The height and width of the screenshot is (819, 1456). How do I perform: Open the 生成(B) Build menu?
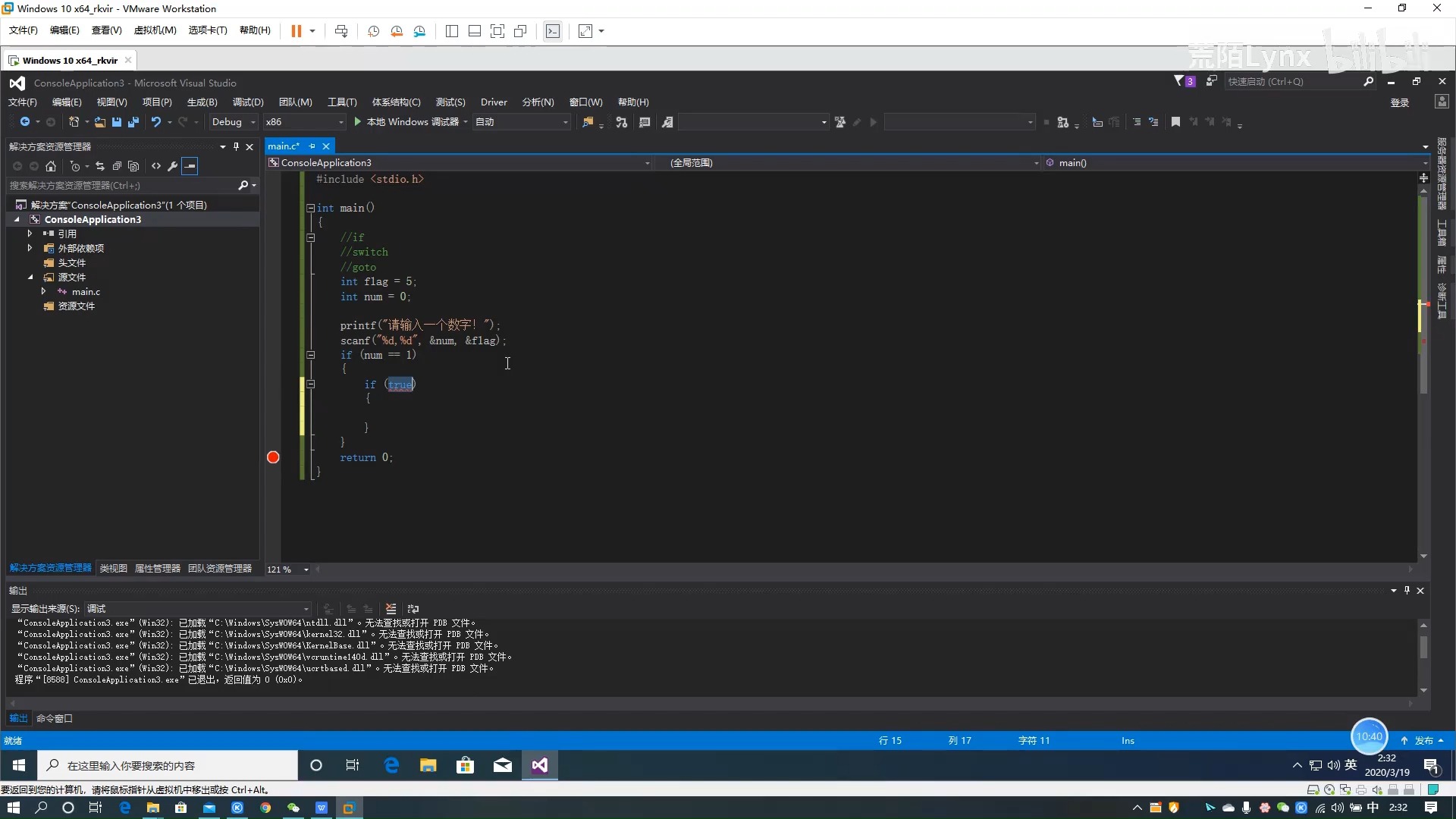(202, 102)
